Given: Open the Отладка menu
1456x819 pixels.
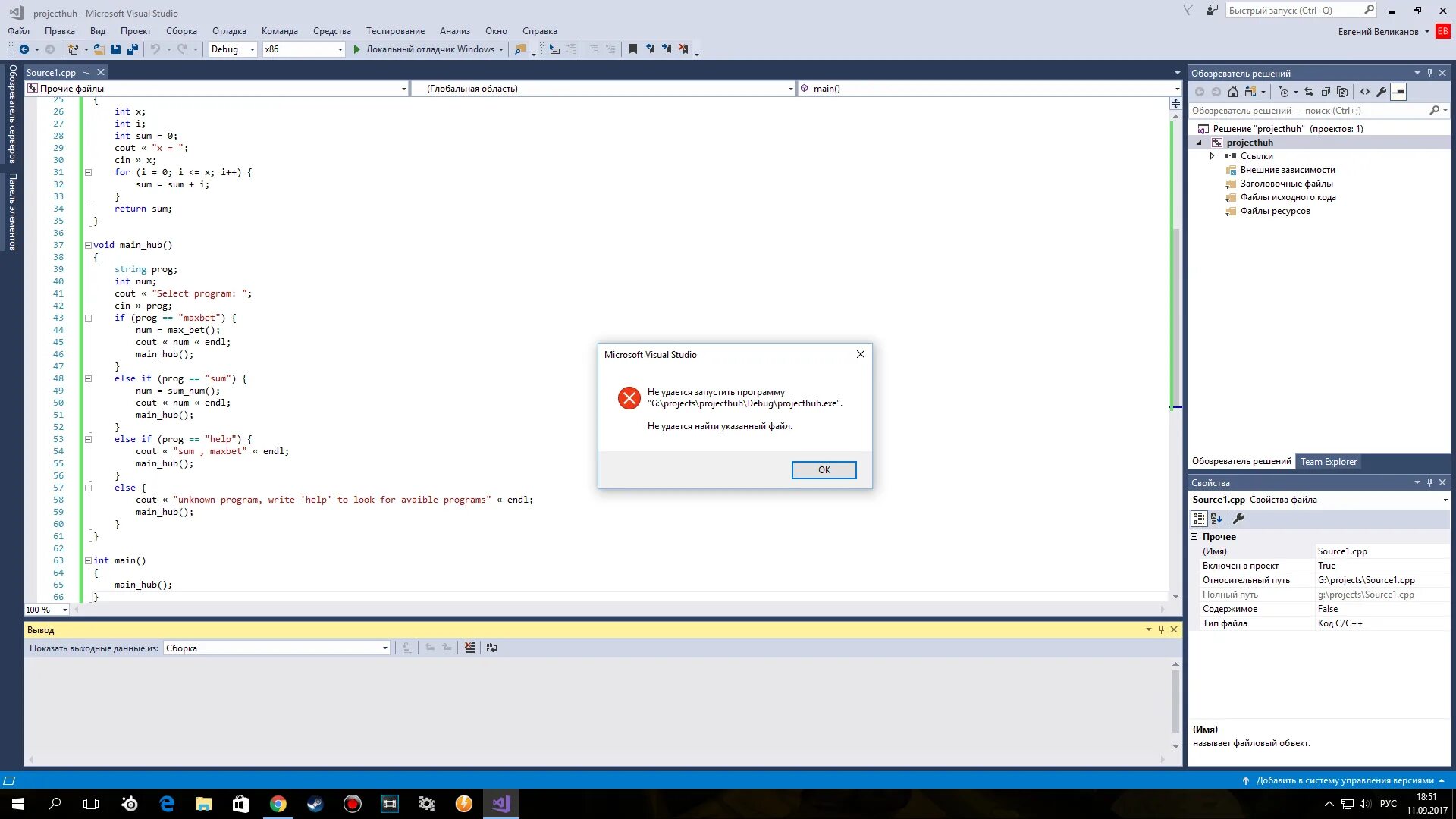Looking at the screenshot, I should (x=229, y=31).
